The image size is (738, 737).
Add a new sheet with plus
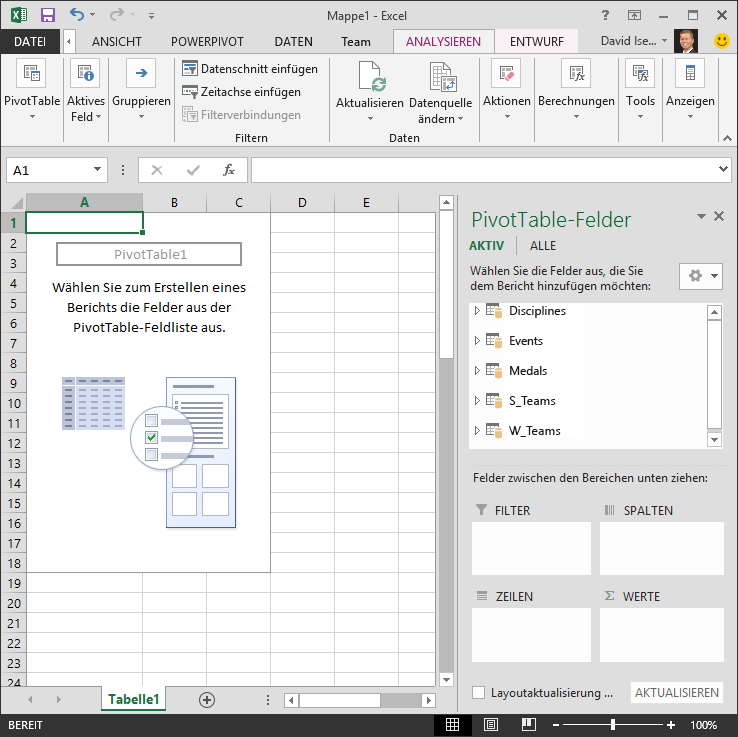(x=207, y=700)
